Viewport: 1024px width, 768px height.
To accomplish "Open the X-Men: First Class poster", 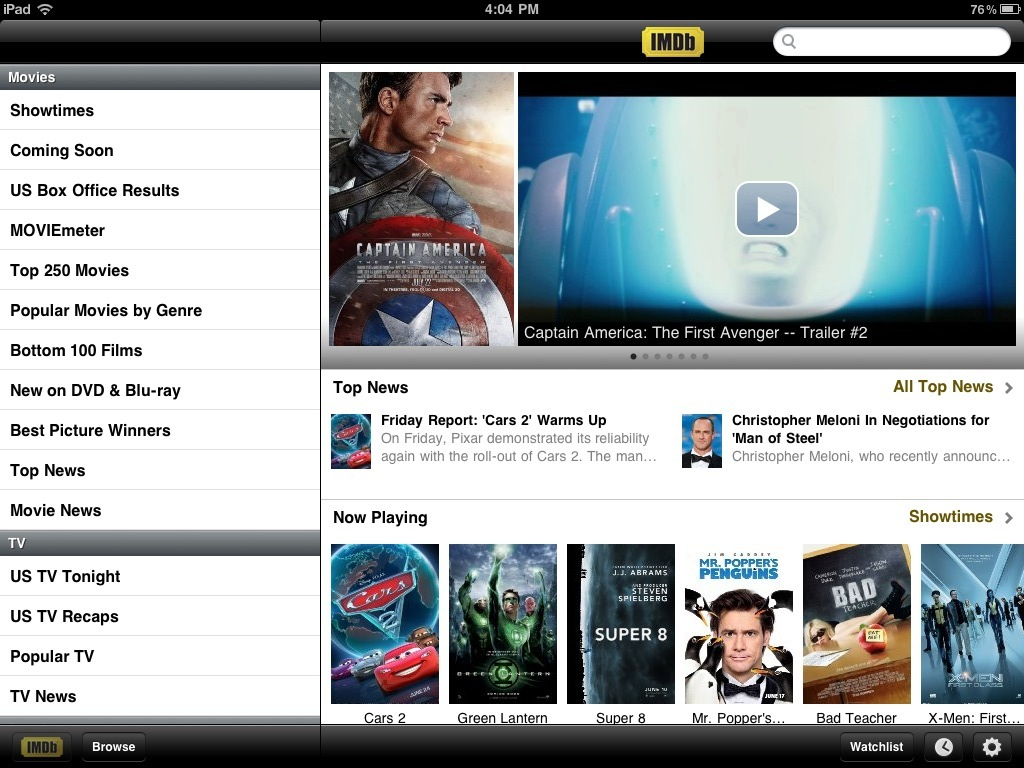I will coord(972,624).
